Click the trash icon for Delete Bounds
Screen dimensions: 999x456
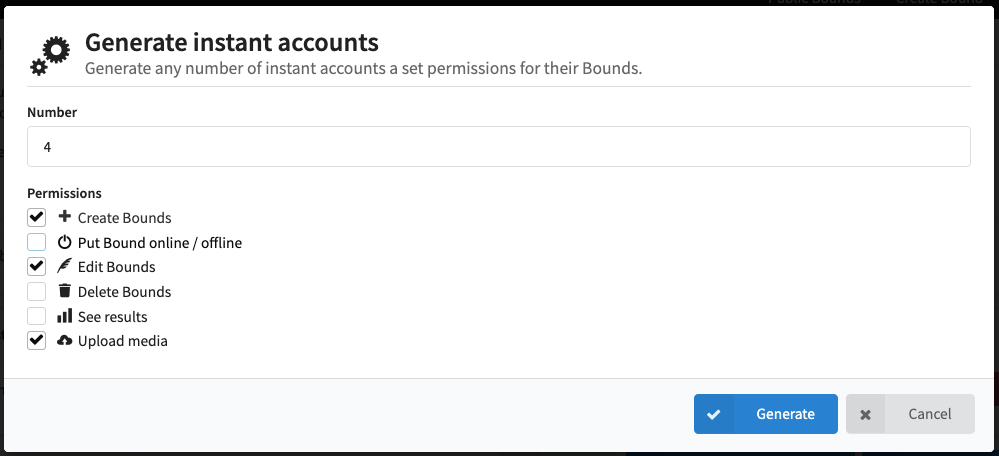pos(64,291)
